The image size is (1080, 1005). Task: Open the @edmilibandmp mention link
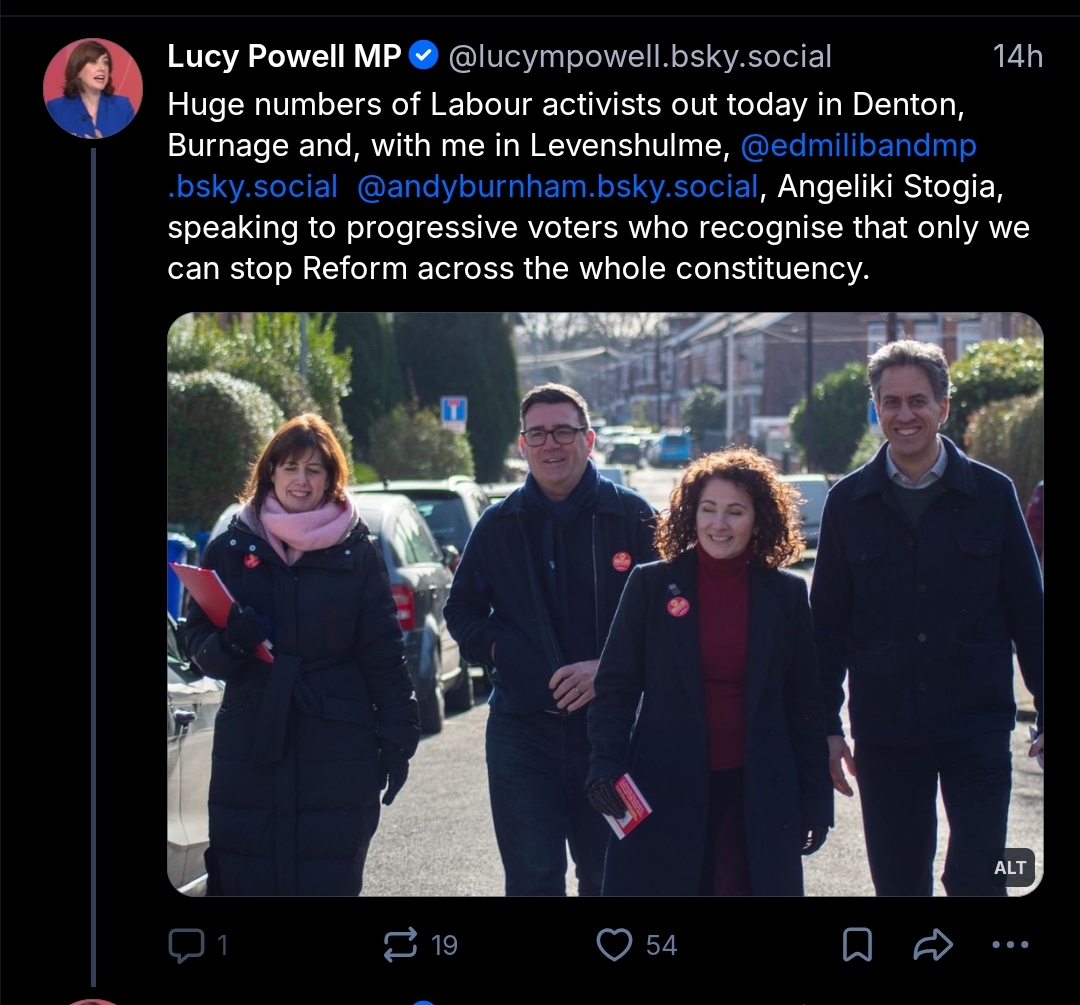[858, 145]
